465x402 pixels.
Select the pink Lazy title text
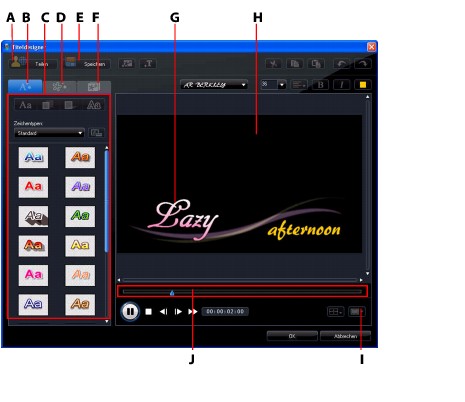183,219
